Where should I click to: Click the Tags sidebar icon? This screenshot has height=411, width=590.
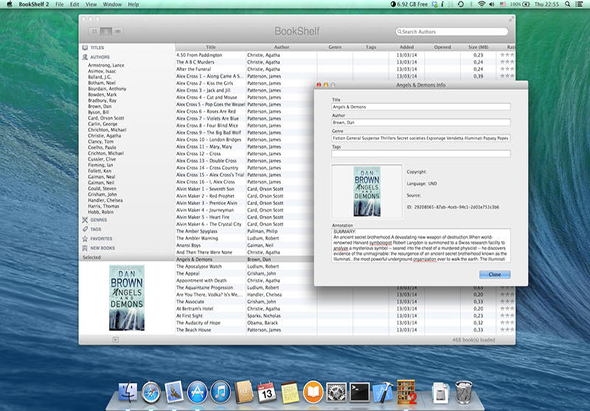click(85, 229)
